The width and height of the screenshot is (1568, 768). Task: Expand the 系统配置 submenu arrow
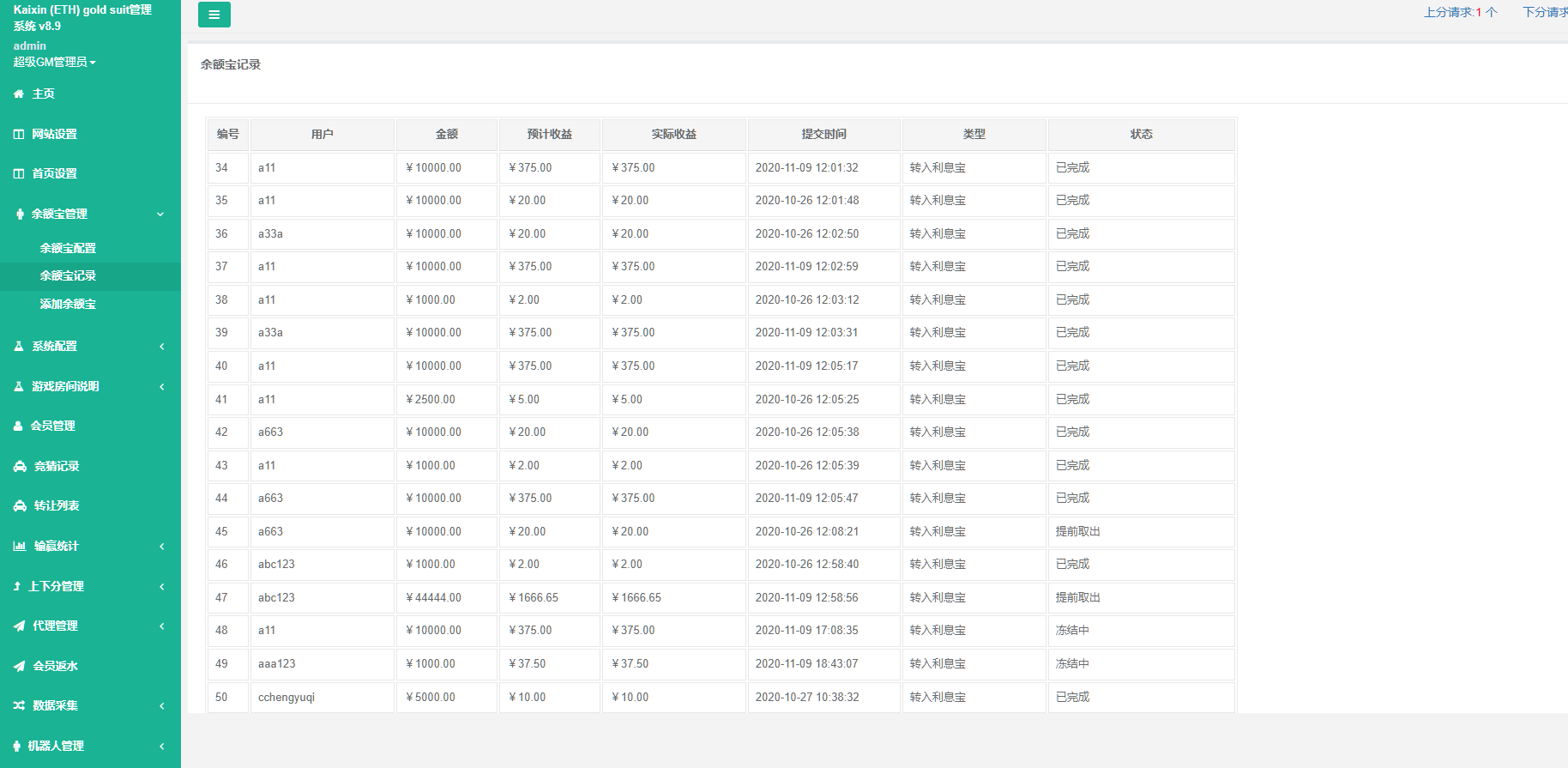click(x=161, y=347)
